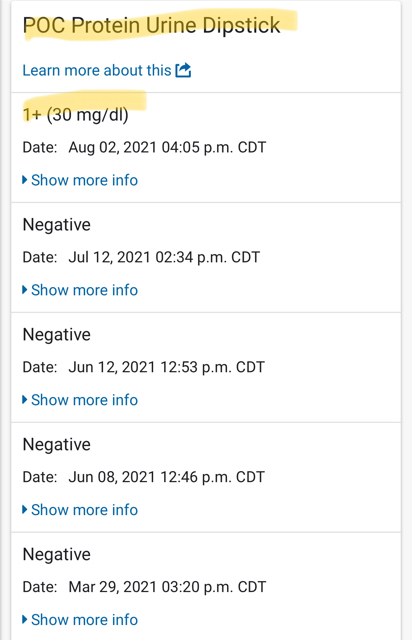Image resolution: width=412 pixels, height=640 pixels.
Task: Click the Mar 29, 2021 03:20 p.m. date line
Action: (144, 587)
